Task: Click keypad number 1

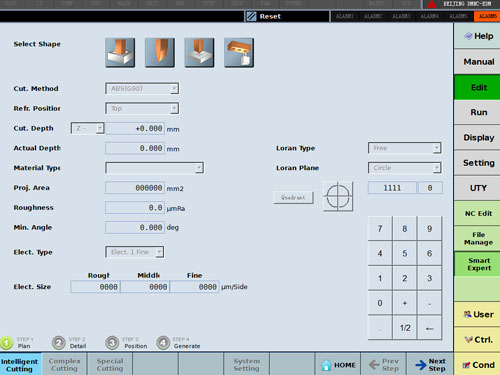Action: tap(380, 278)
